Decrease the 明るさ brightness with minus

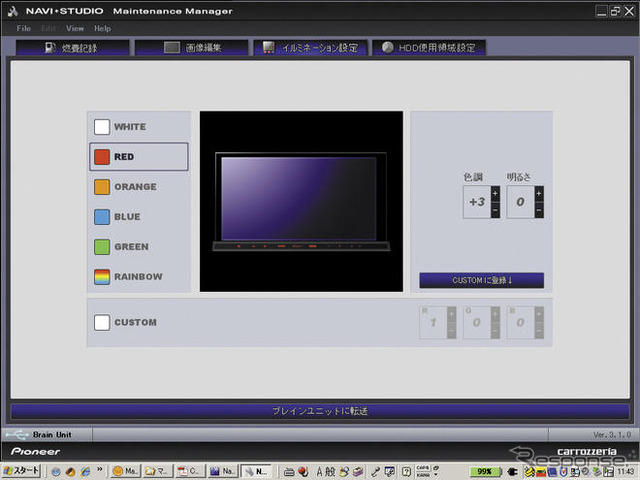pos(539,210)
